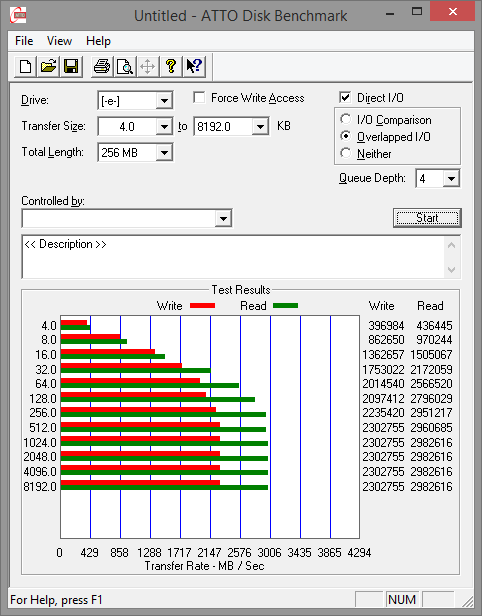The width and height of the screenshot is (482, 616).
Task: Click the four-arrow move toolbar icon
Action: (x=148, y=66)
